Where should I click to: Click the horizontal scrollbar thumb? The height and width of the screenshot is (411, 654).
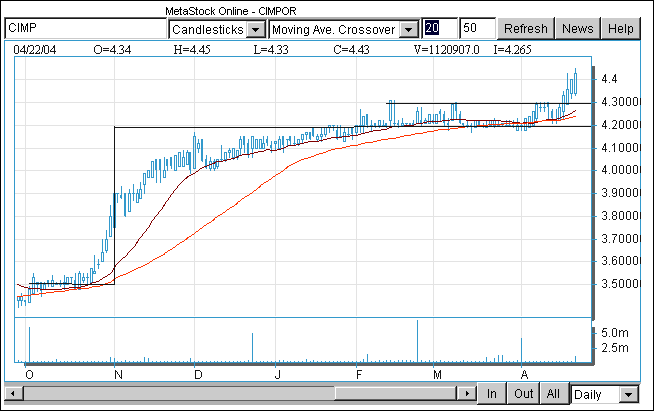179,393
